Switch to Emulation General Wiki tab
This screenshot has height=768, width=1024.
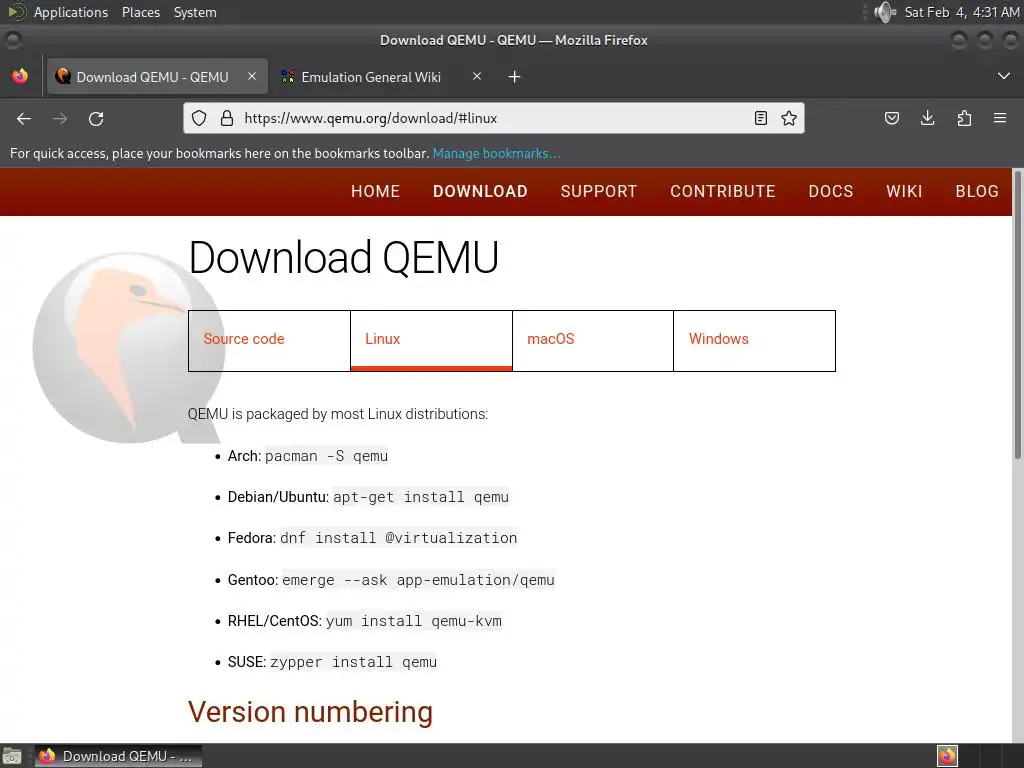pyautogui.click(x=383, y=76)
